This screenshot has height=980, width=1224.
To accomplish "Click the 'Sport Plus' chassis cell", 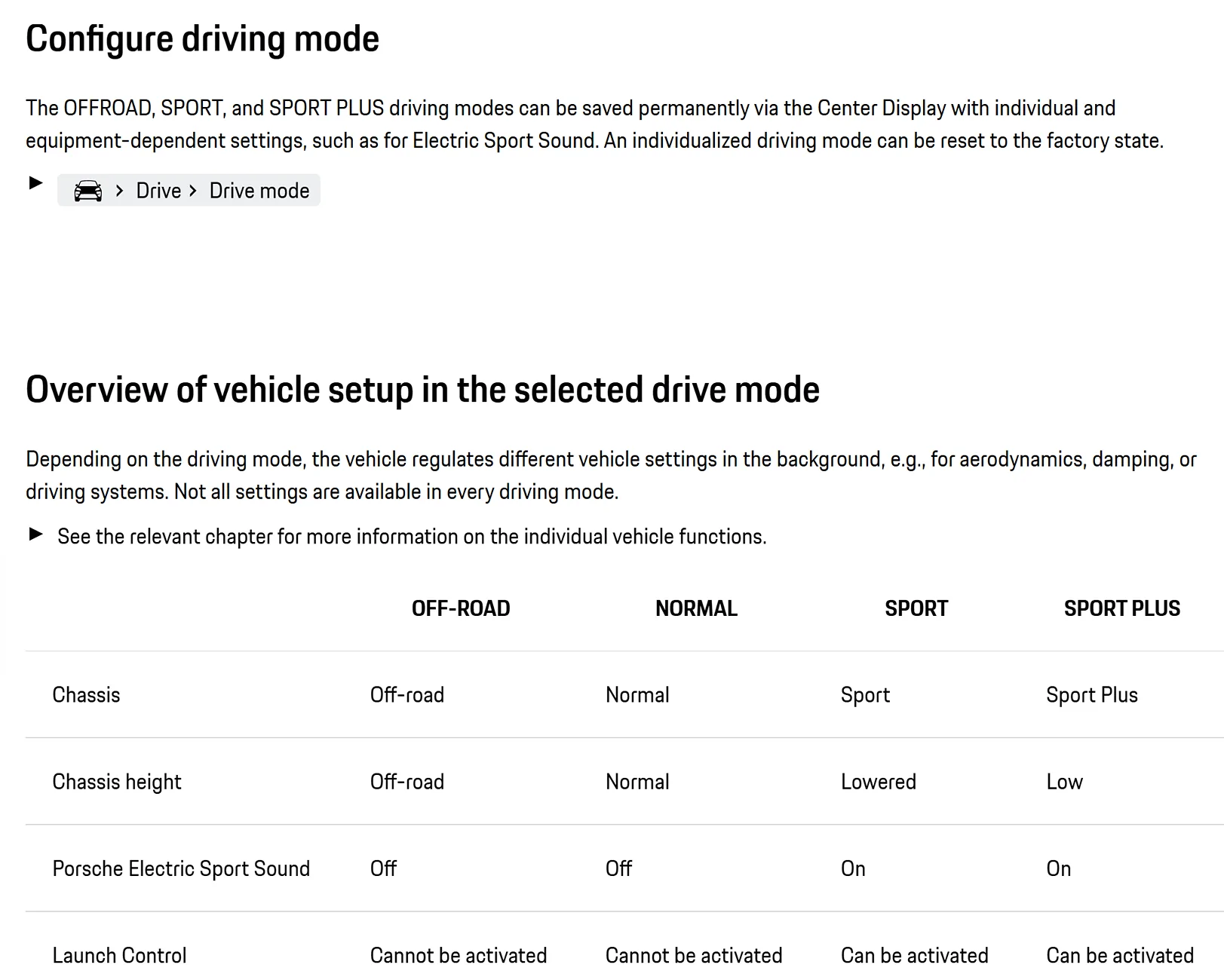I will [x=1091, y=695].
